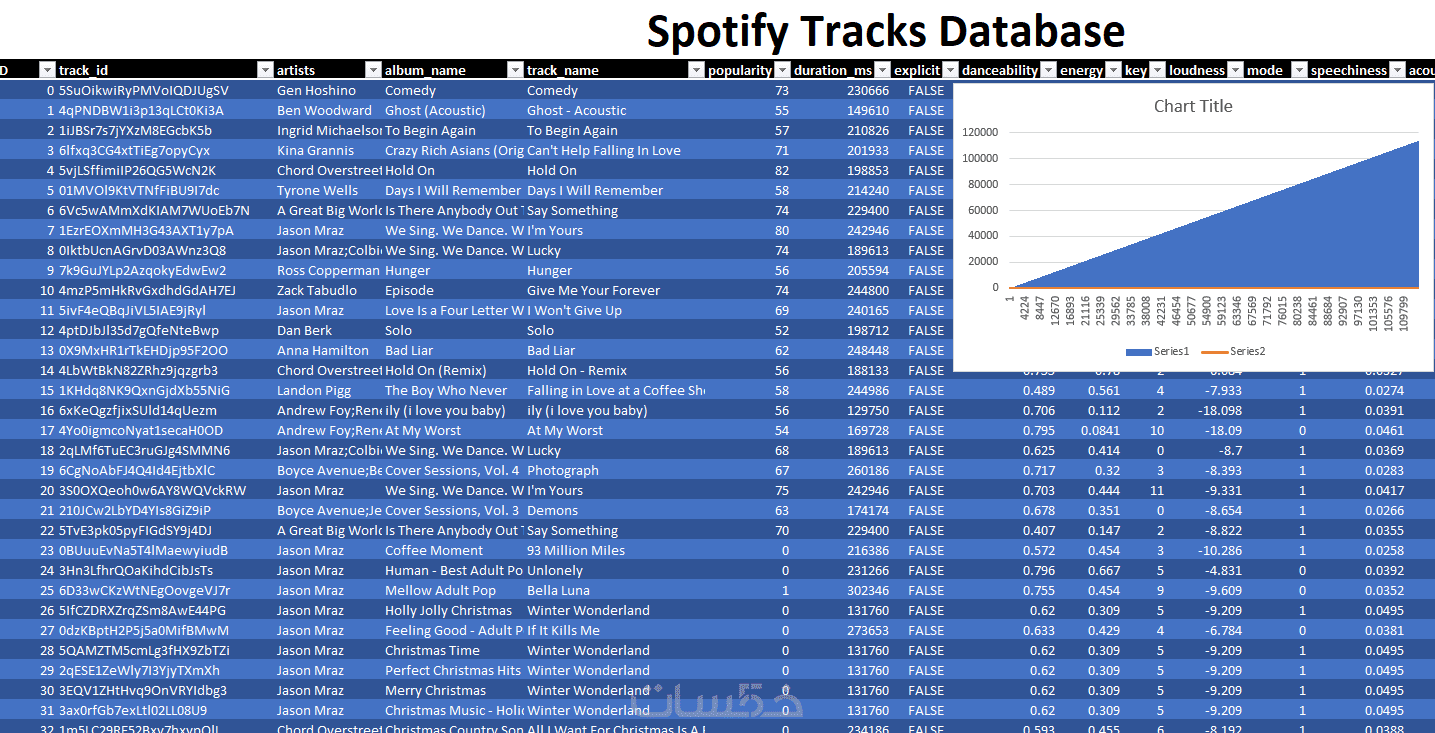Open the artists column filter arrow

coord(373,70)
